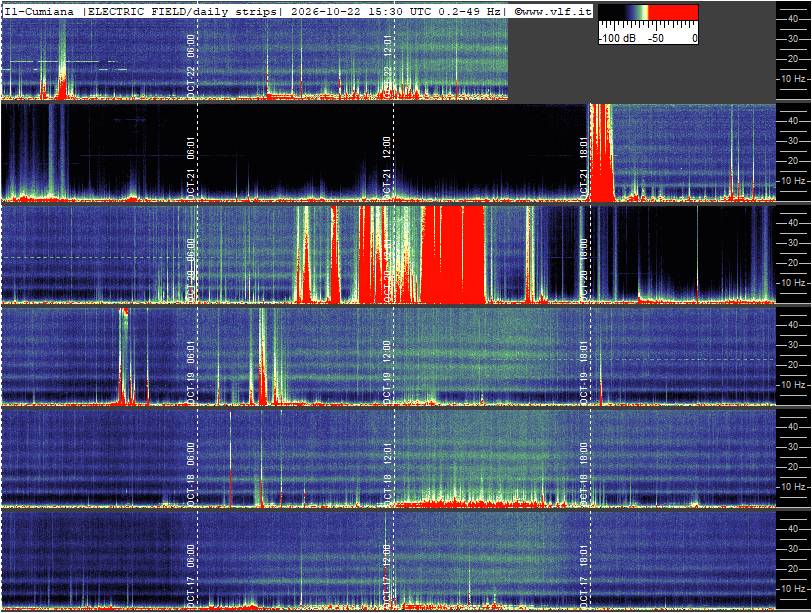Open the ©www.vlf.it website credit

click(553, 12)
